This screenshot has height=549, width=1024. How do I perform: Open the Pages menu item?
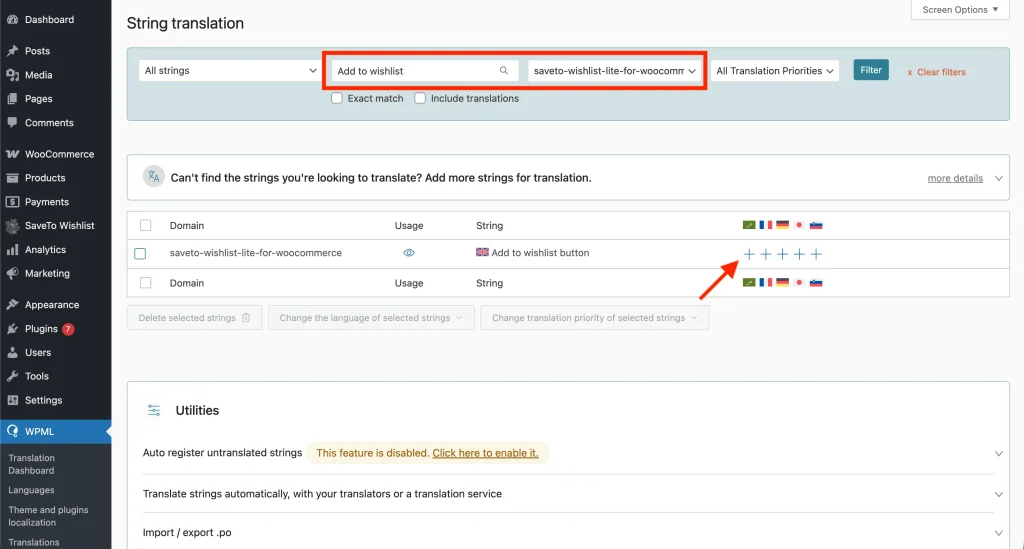coord(56,99)
